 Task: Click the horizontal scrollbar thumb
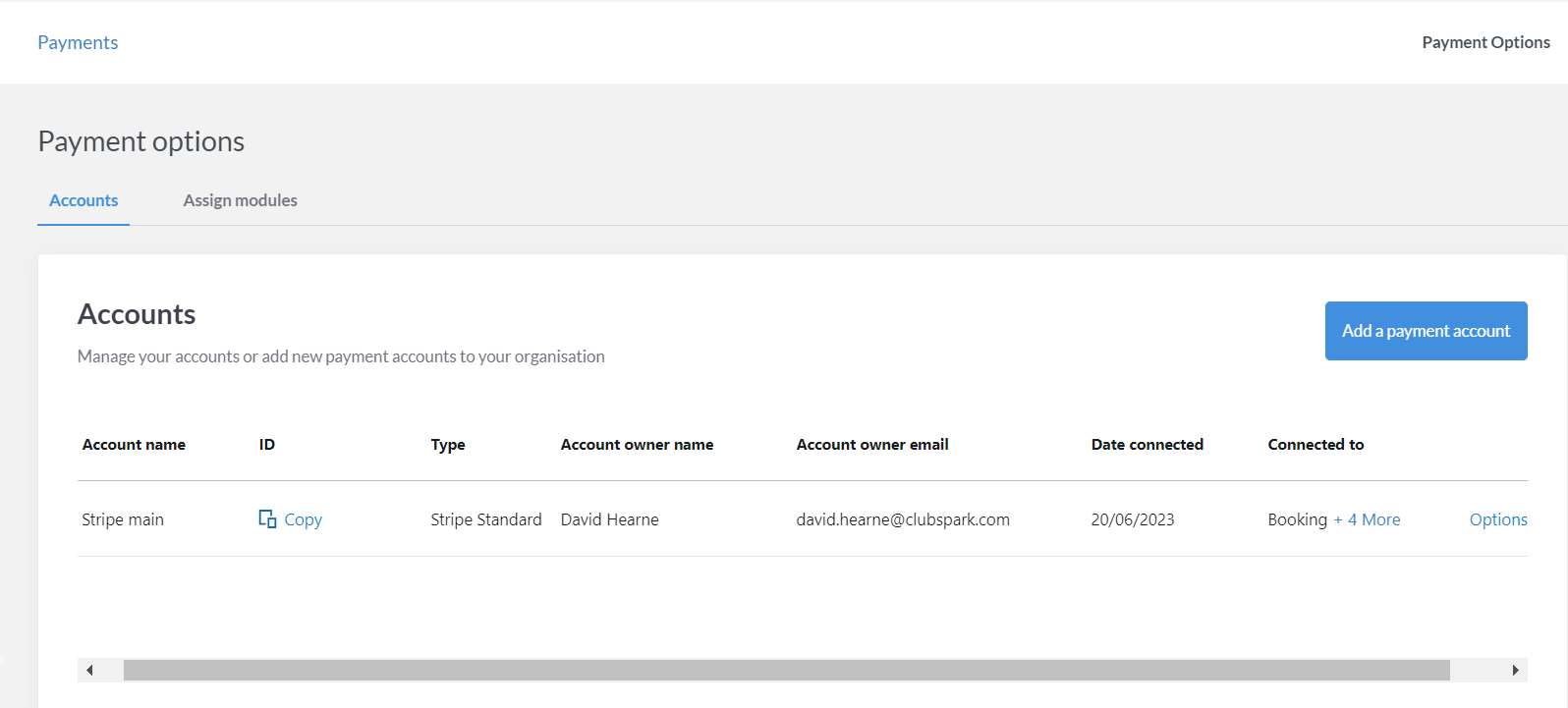(786, 670)
